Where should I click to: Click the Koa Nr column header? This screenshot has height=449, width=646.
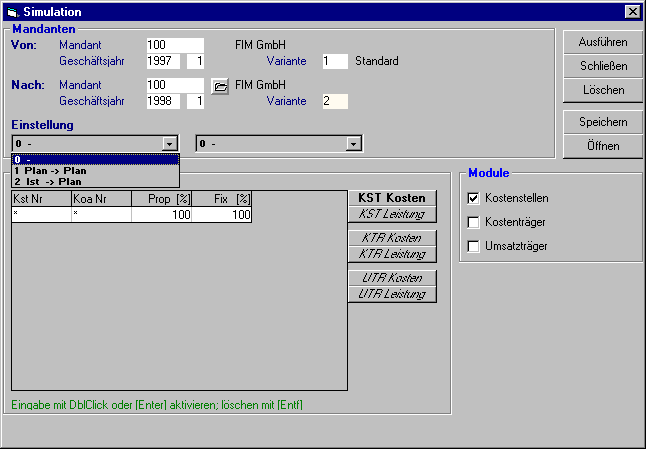(x=101, y=199)
